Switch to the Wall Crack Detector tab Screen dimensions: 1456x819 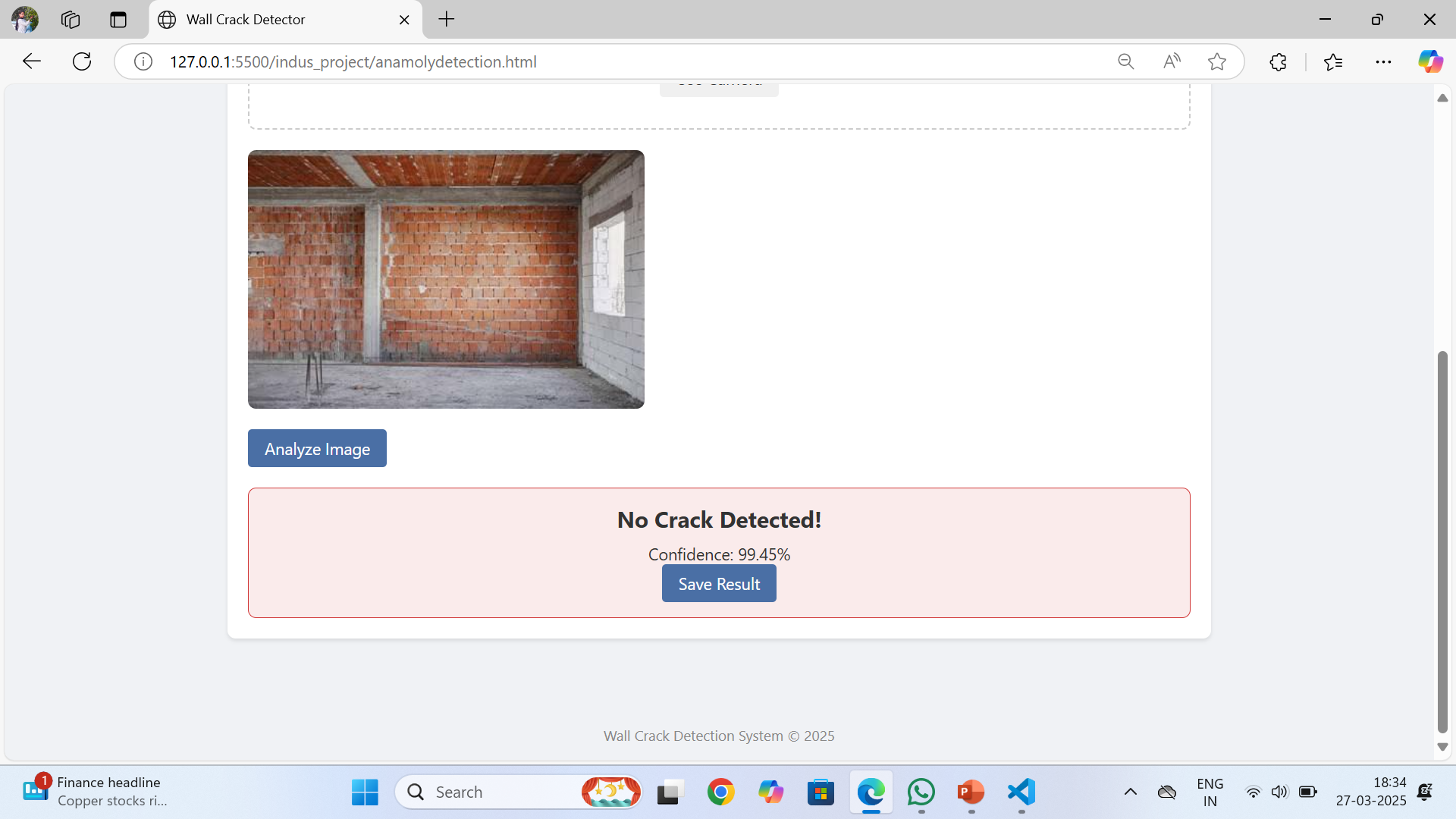click(x=246, y=20)
